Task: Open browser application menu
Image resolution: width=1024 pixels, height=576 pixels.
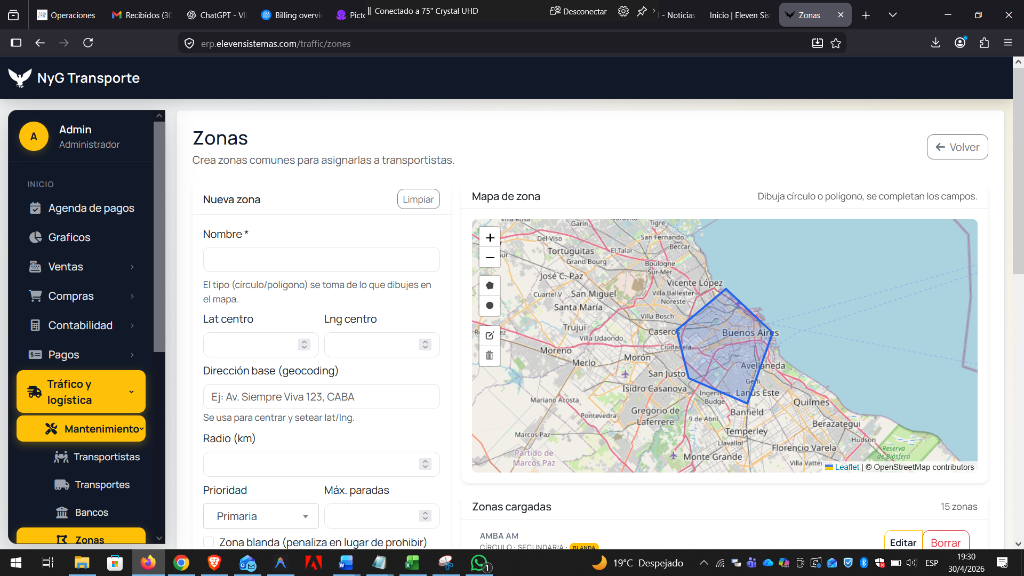Action: pos(1008,43)
